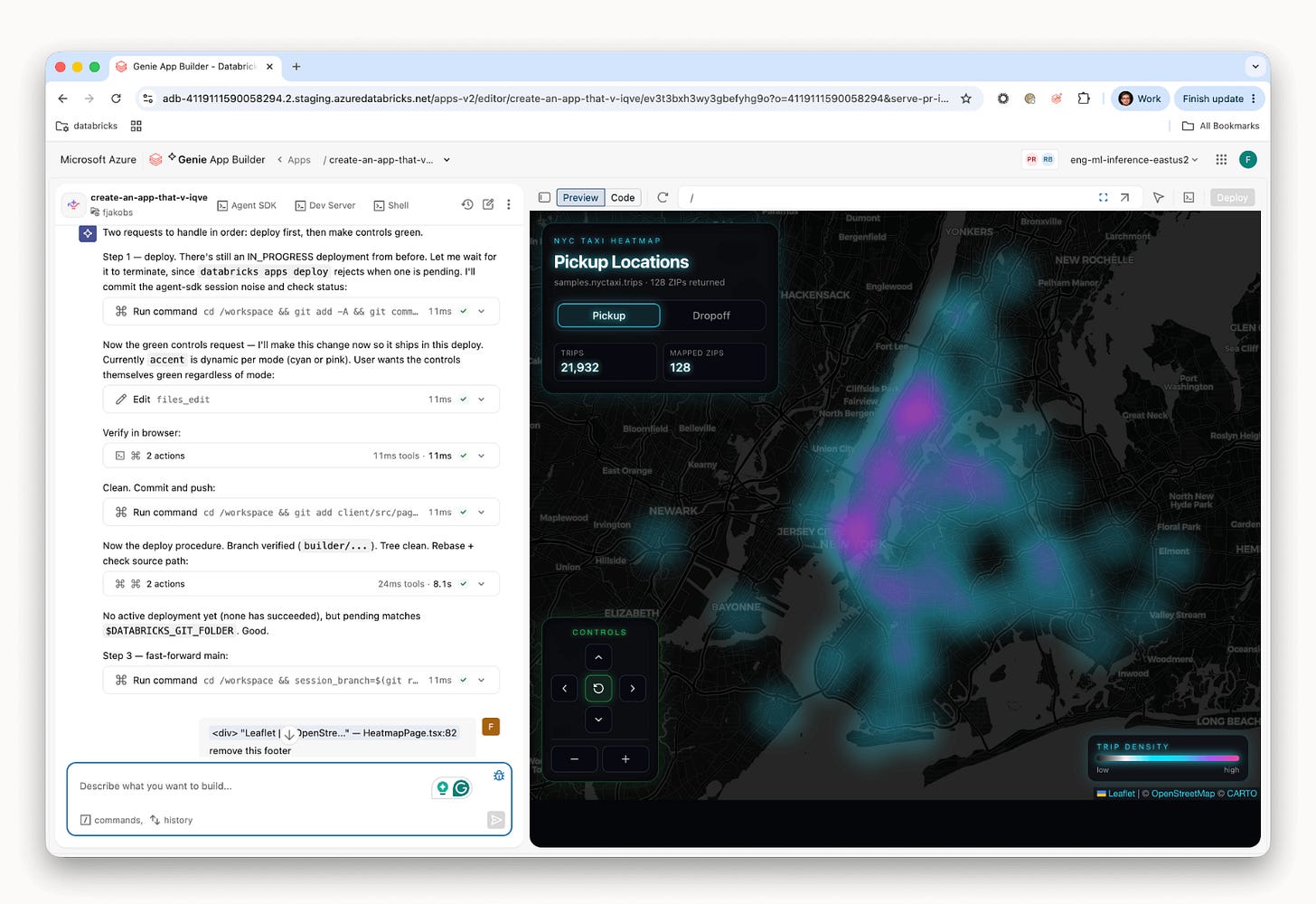The image size is (1316, 904).
Task: Switch the heatmap to Dropoff mode
Action: (x=711, y=315)
